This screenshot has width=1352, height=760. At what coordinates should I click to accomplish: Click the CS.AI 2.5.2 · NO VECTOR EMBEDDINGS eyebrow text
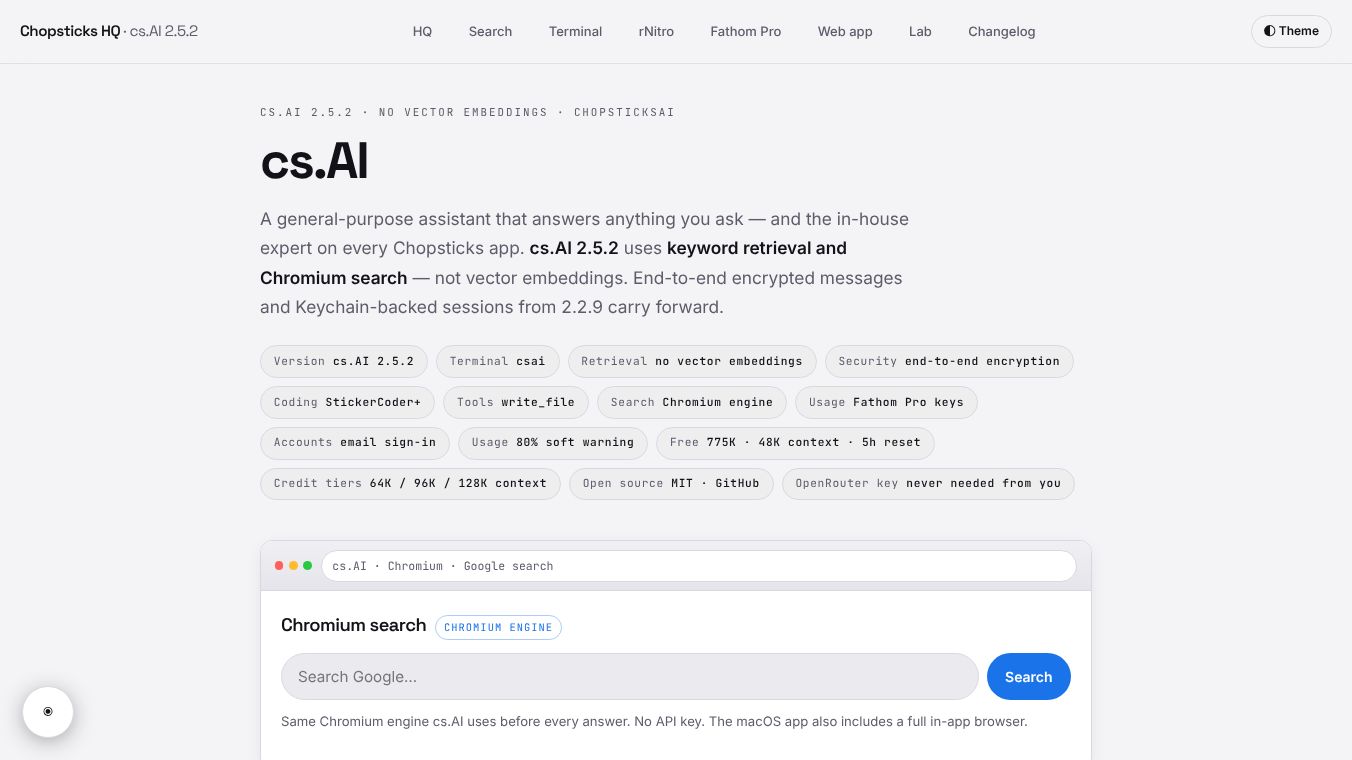pyautogui.click(x=467, y=112)
